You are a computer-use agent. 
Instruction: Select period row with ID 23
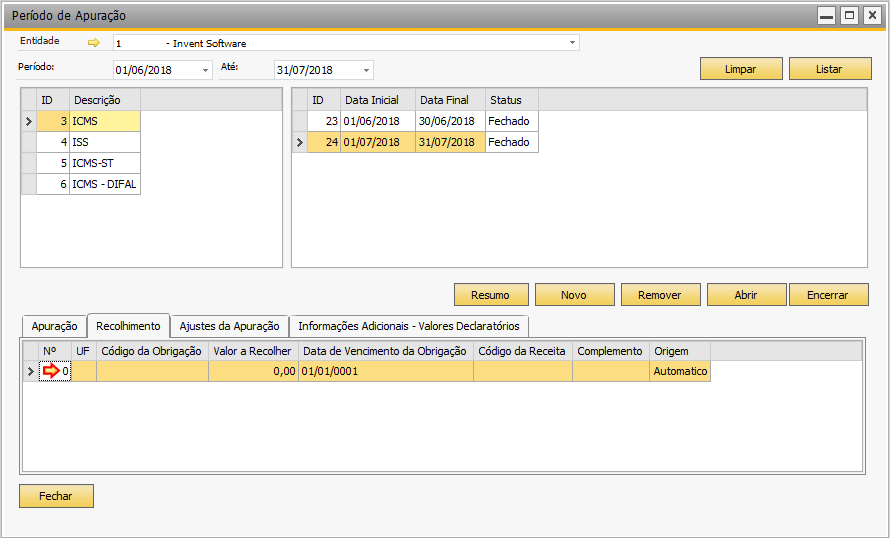(423, 121)
